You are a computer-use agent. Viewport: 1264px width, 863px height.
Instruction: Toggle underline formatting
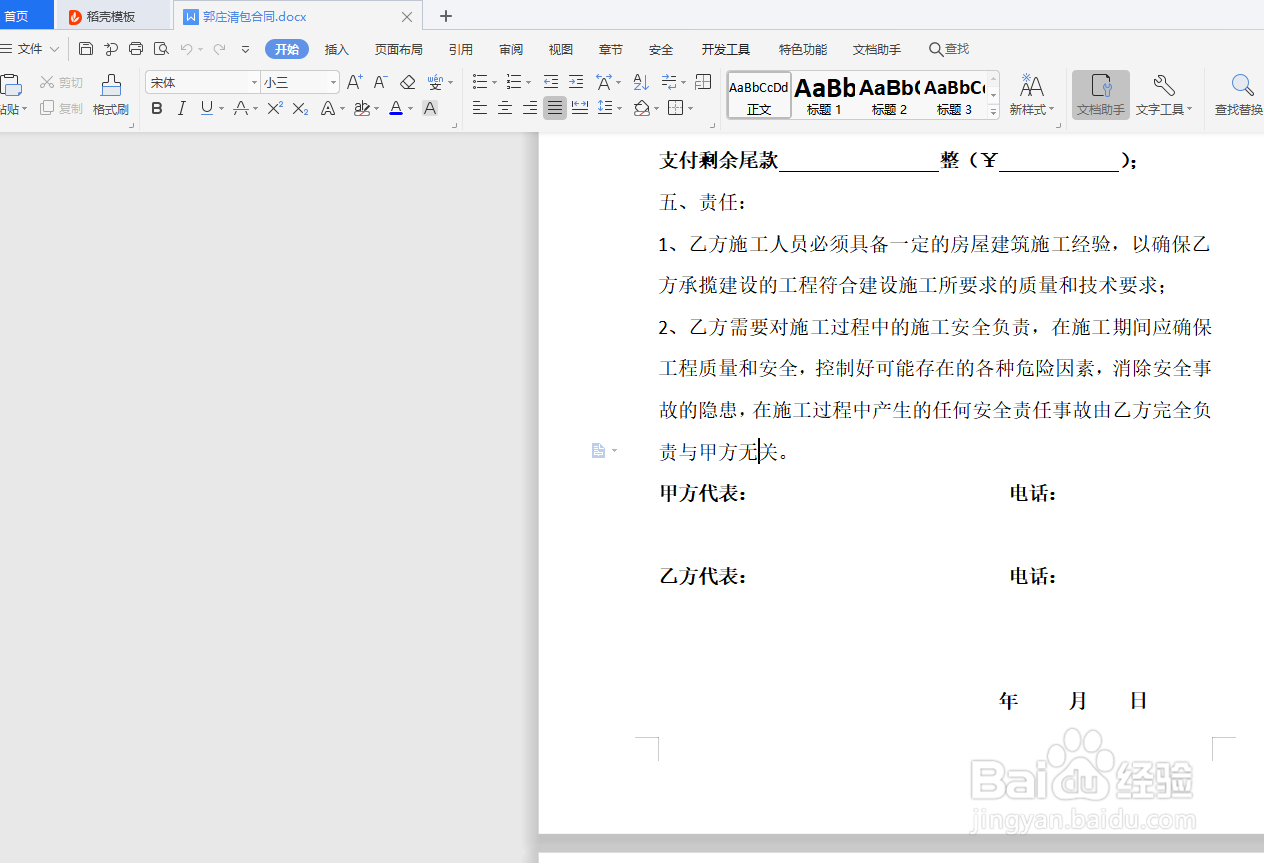206,108
